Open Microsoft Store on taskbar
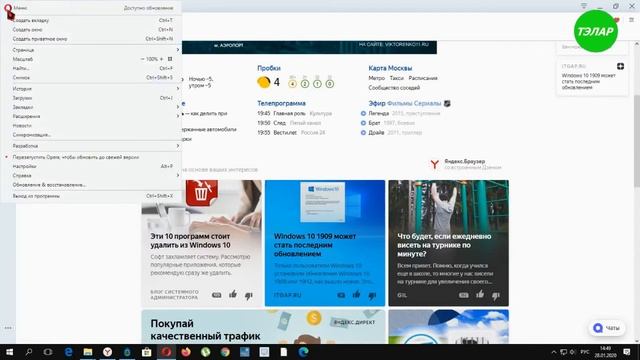Viewport: 640px width, 360px height. tap(147, 352)
